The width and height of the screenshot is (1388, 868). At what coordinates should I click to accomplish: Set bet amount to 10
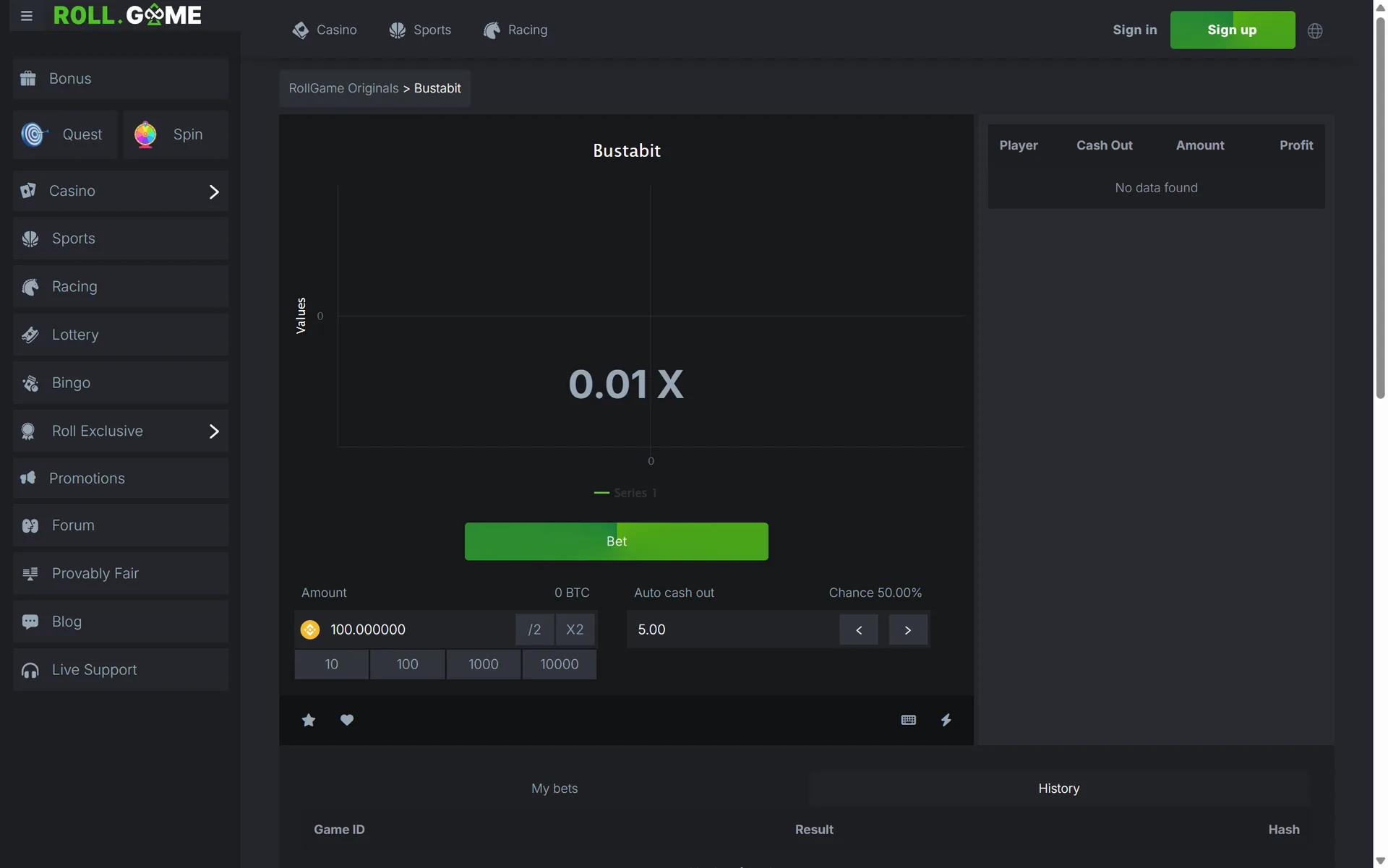[332, 664]
